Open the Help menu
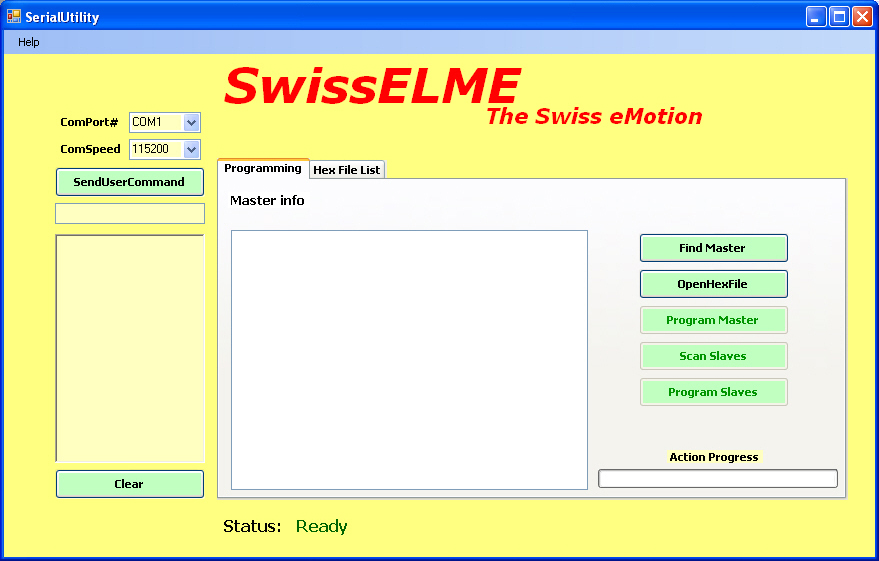The height and width of the screenshot is (561, 879). [x=29, y=42]
